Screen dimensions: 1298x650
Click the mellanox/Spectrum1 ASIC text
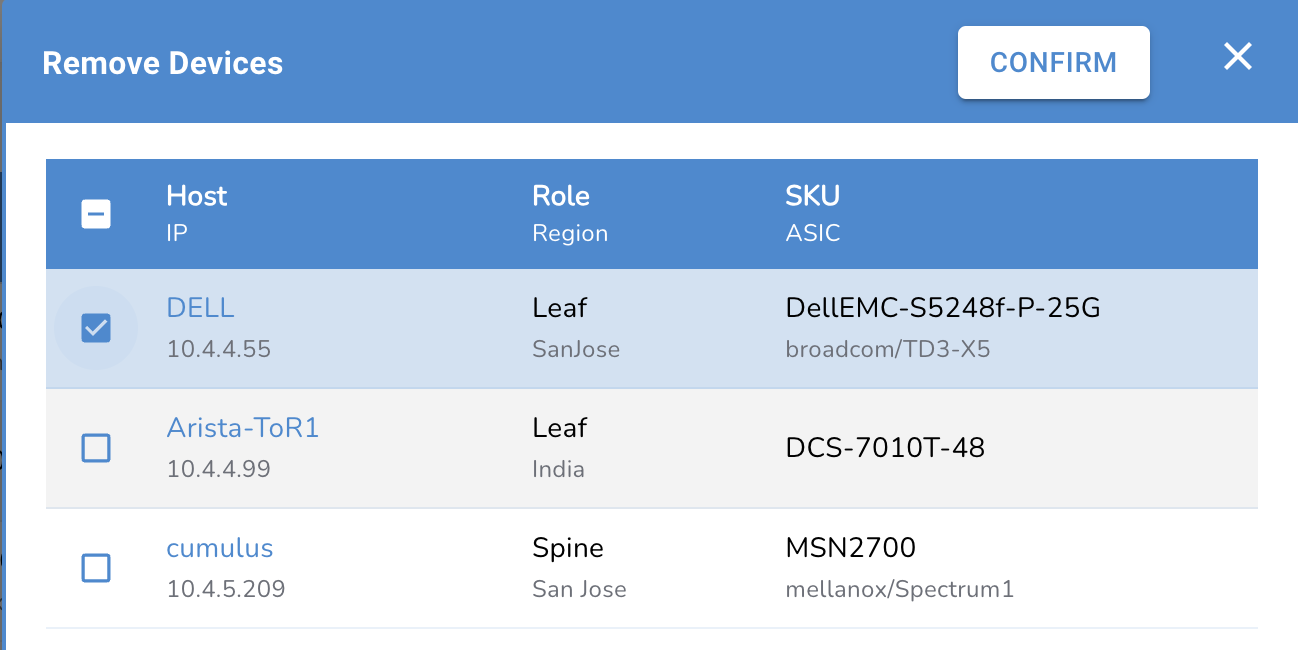(x=899, y=590)
